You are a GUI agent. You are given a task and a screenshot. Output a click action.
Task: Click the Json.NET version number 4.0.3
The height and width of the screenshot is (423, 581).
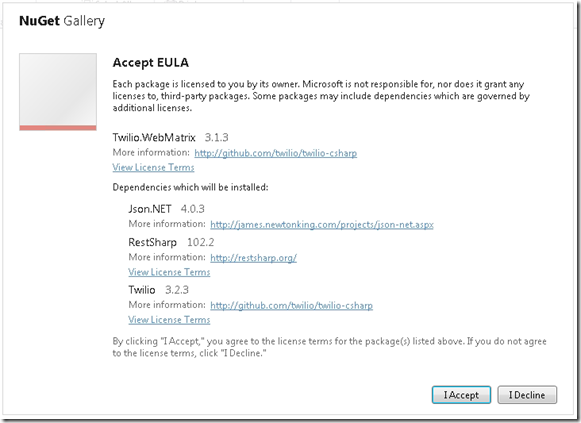[x=193, y=209]
